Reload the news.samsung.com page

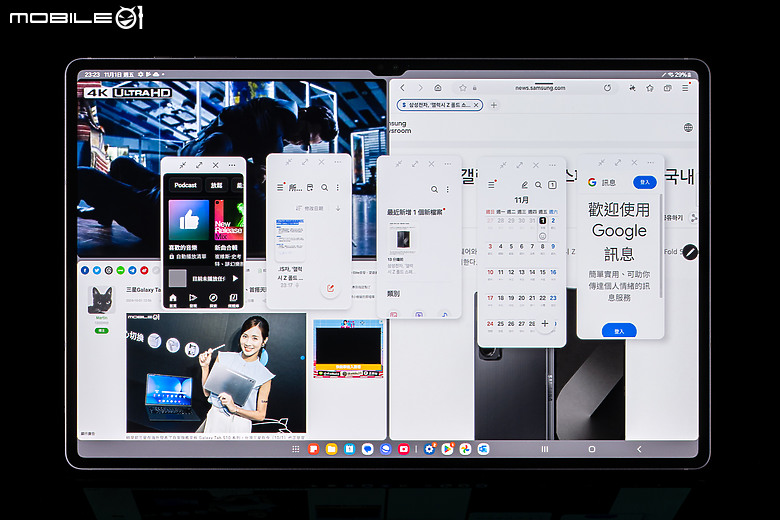607,88
